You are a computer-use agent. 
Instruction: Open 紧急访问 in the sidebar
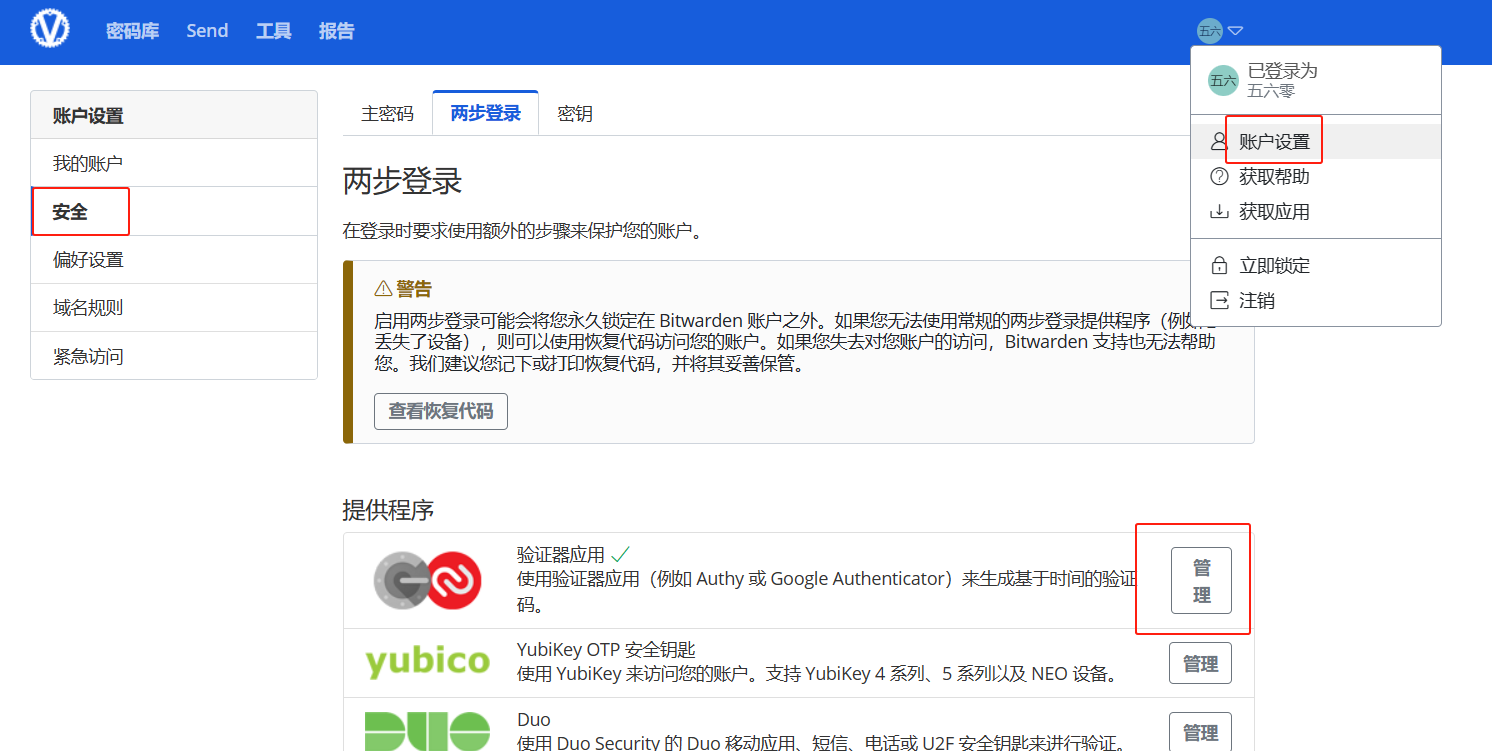pos(174,356)
